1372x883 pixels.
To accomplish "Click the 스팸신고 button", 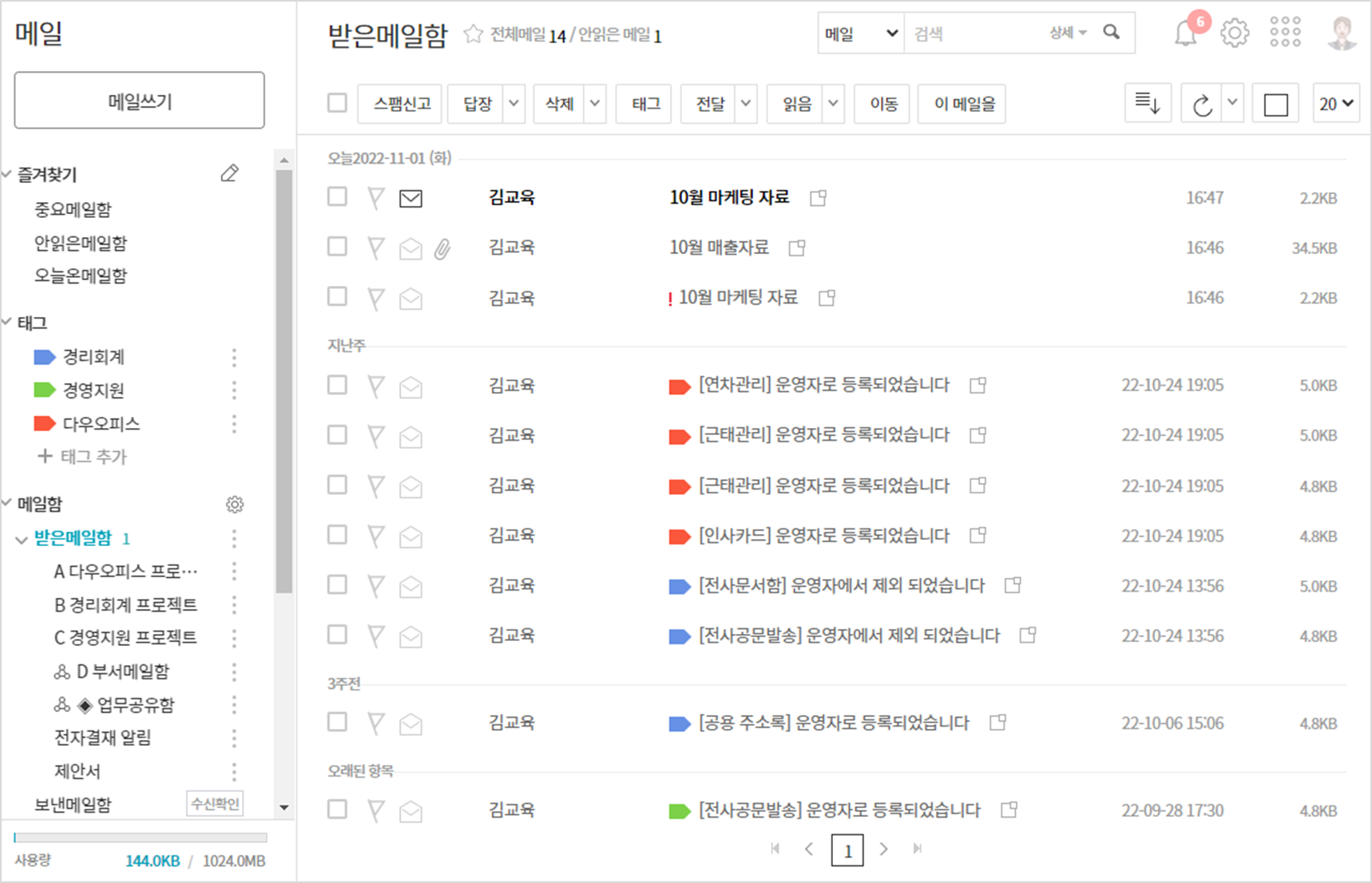I will coord(399,104).
